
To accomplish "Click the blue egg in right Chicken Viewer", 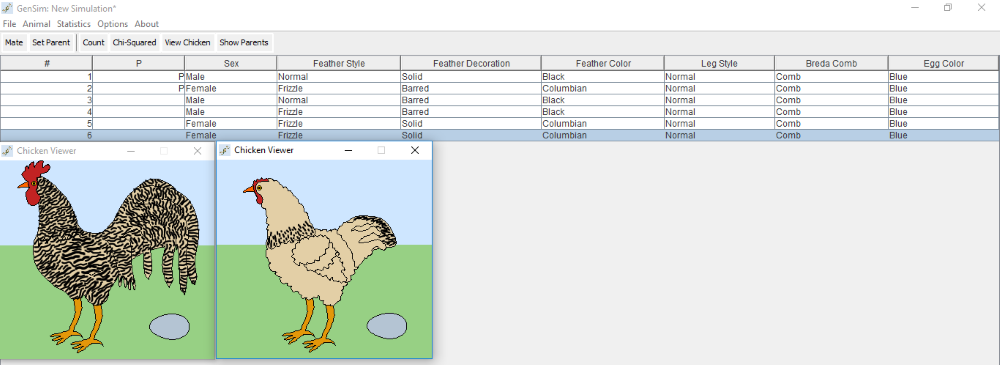I will pyautogui.click(x=386, y=325).
